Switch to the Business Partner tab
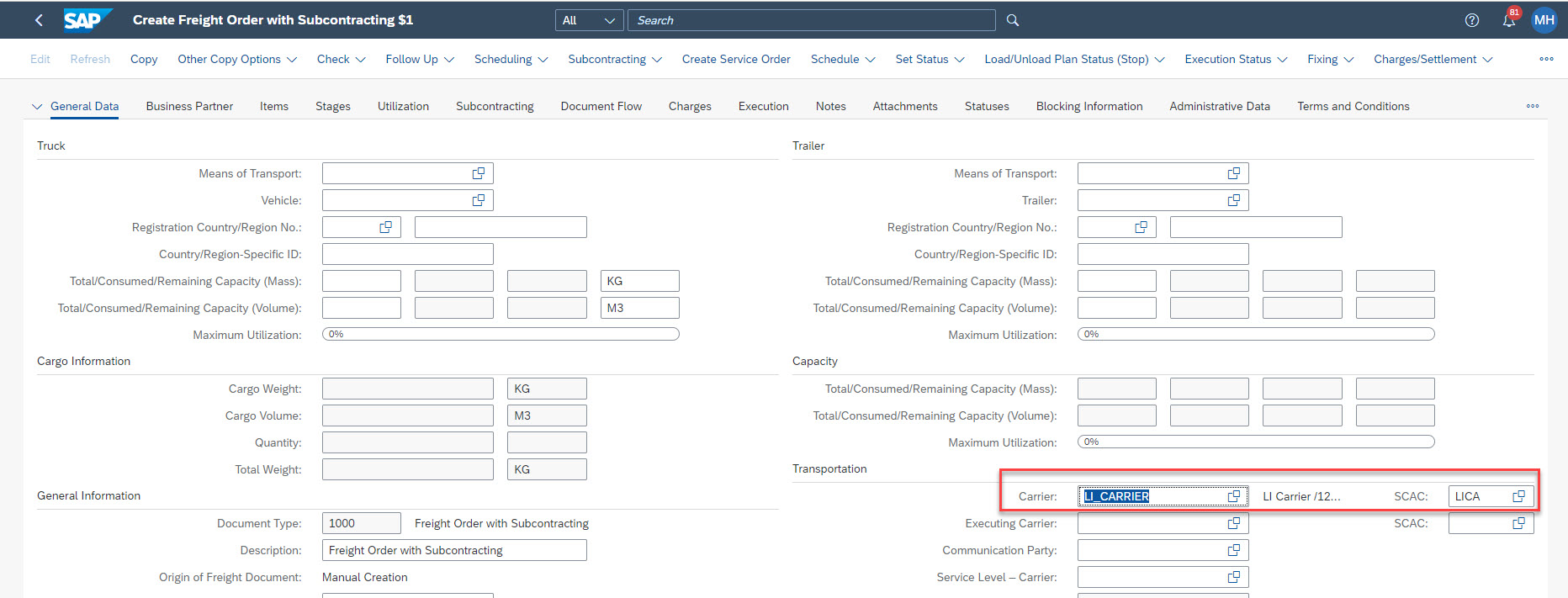 [x=189, y=106]
